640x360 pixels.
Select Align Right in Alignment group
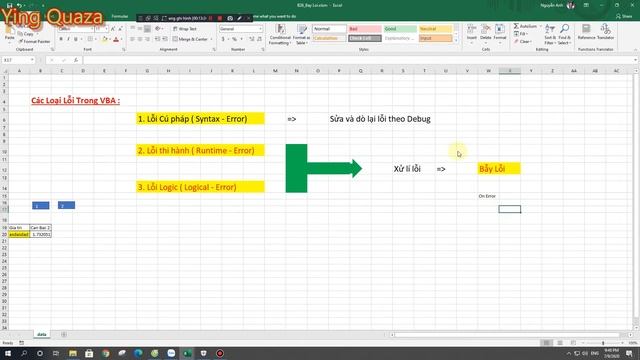(147, 39)
